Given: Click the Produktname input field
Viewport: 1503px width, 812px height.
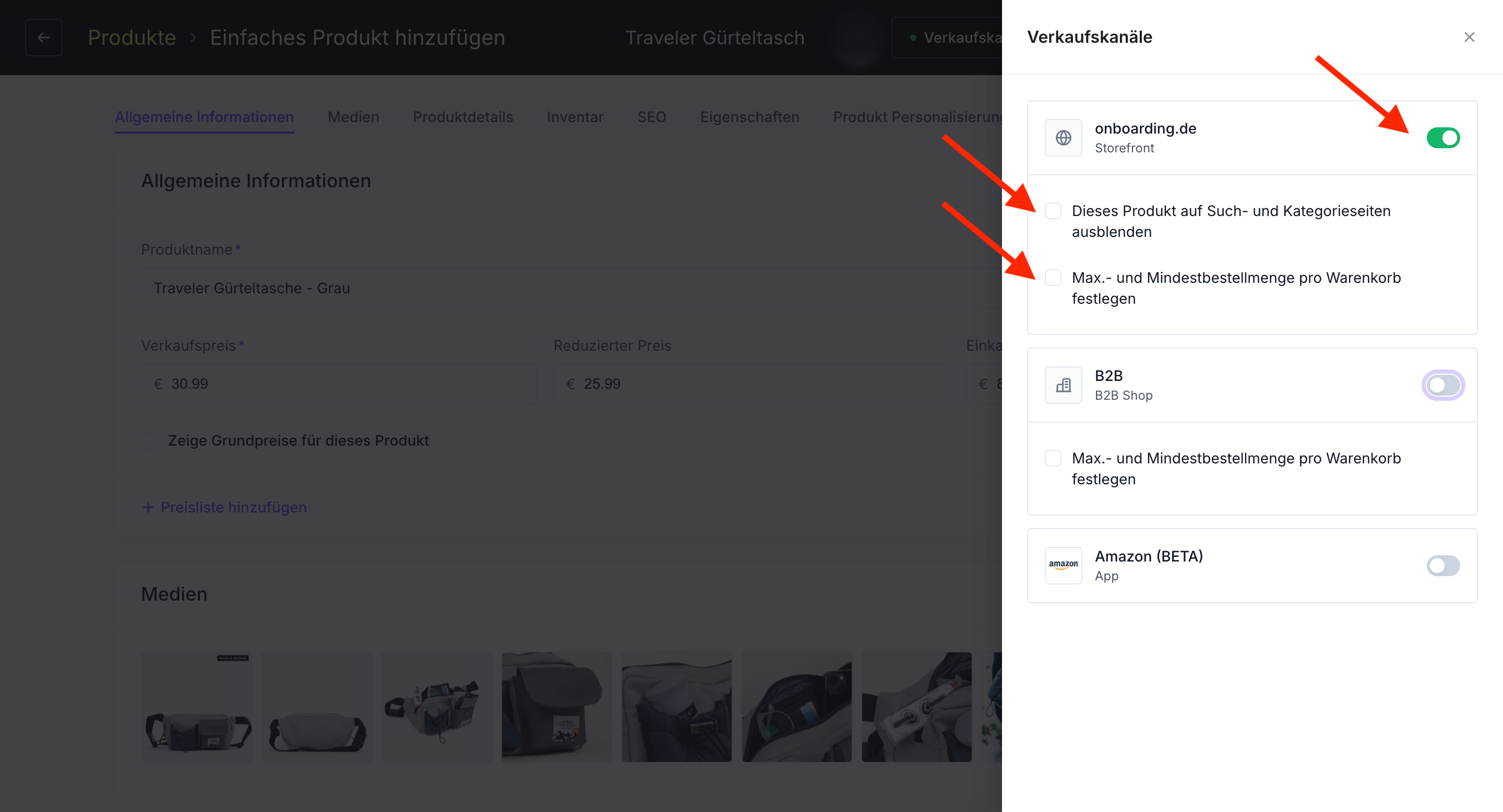Looking at the screenshot, I should pos(571,288).
